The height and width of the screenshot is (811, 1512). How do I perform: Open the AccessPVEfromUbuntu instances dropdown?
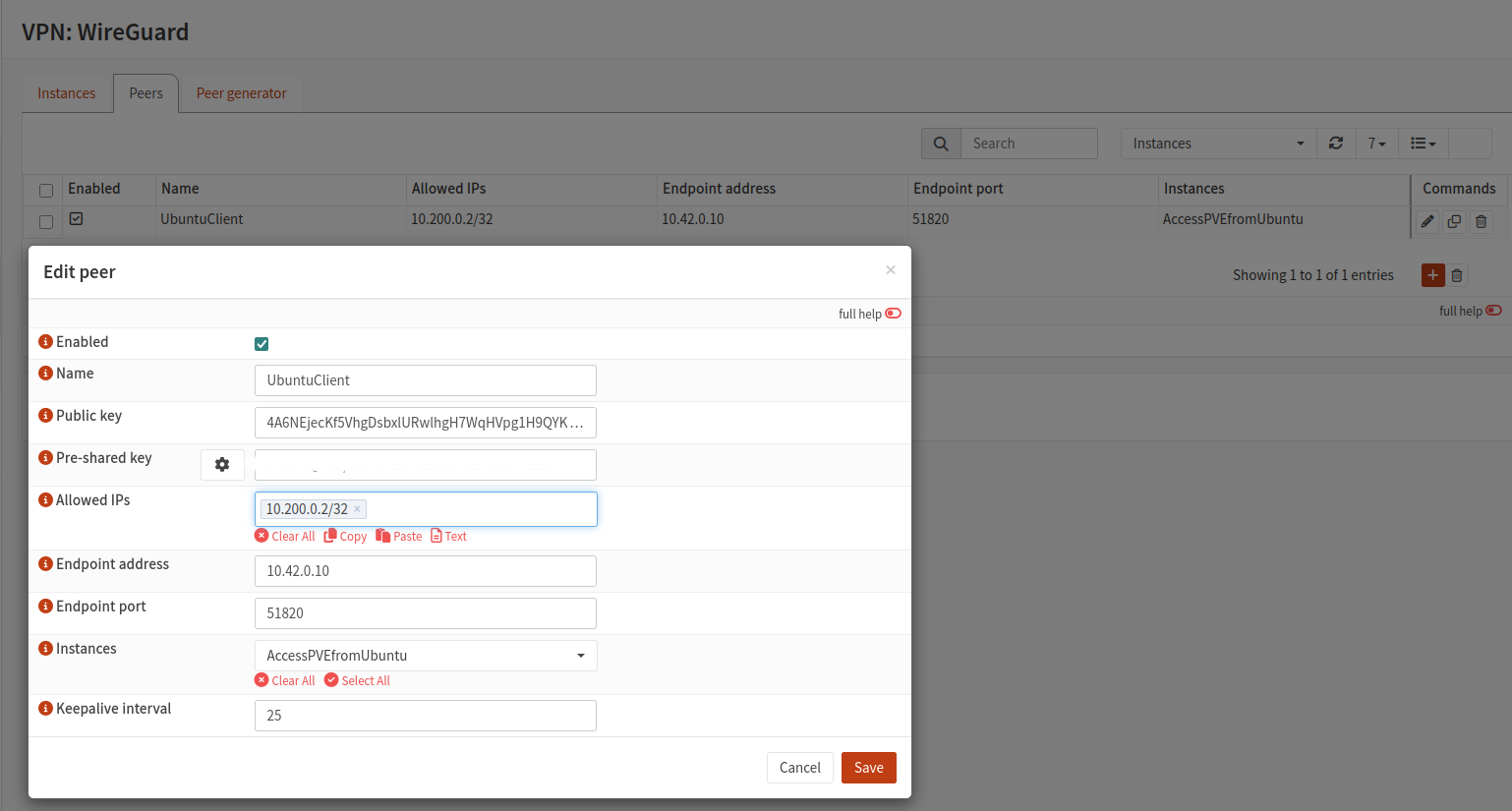coord(425,656)
